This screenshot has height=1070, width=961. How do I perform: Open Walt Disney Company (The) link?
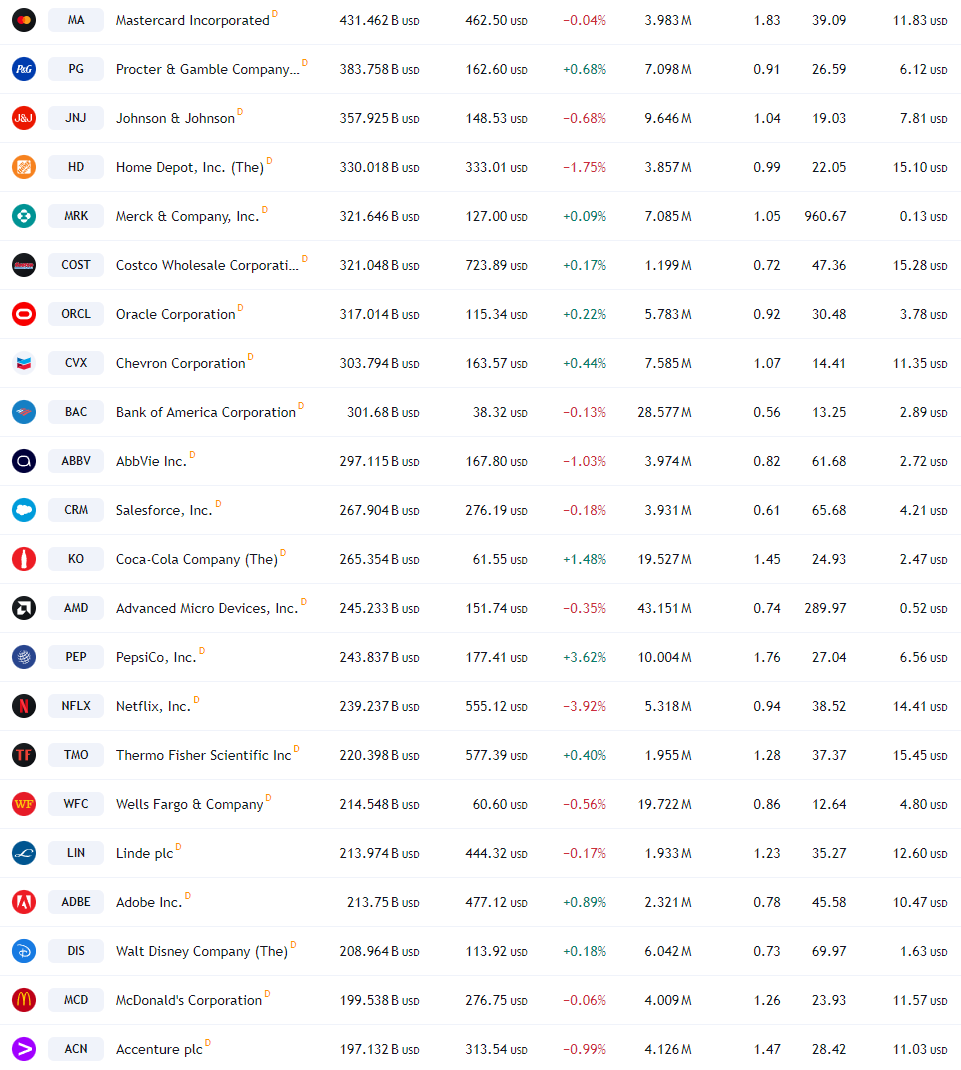(201, 951)
